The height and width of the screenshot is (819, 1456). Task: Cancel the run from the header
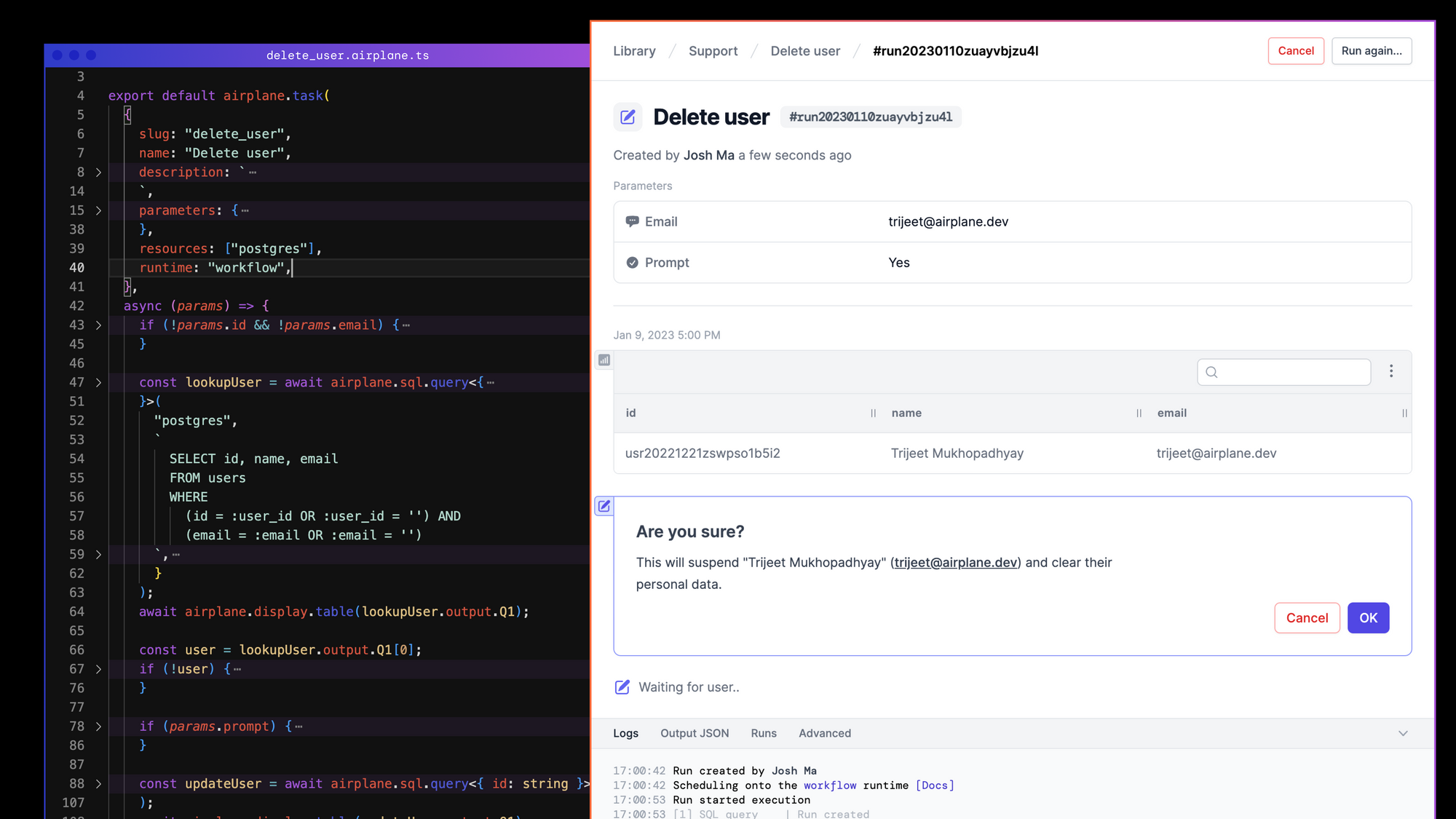coord(1296,51)
